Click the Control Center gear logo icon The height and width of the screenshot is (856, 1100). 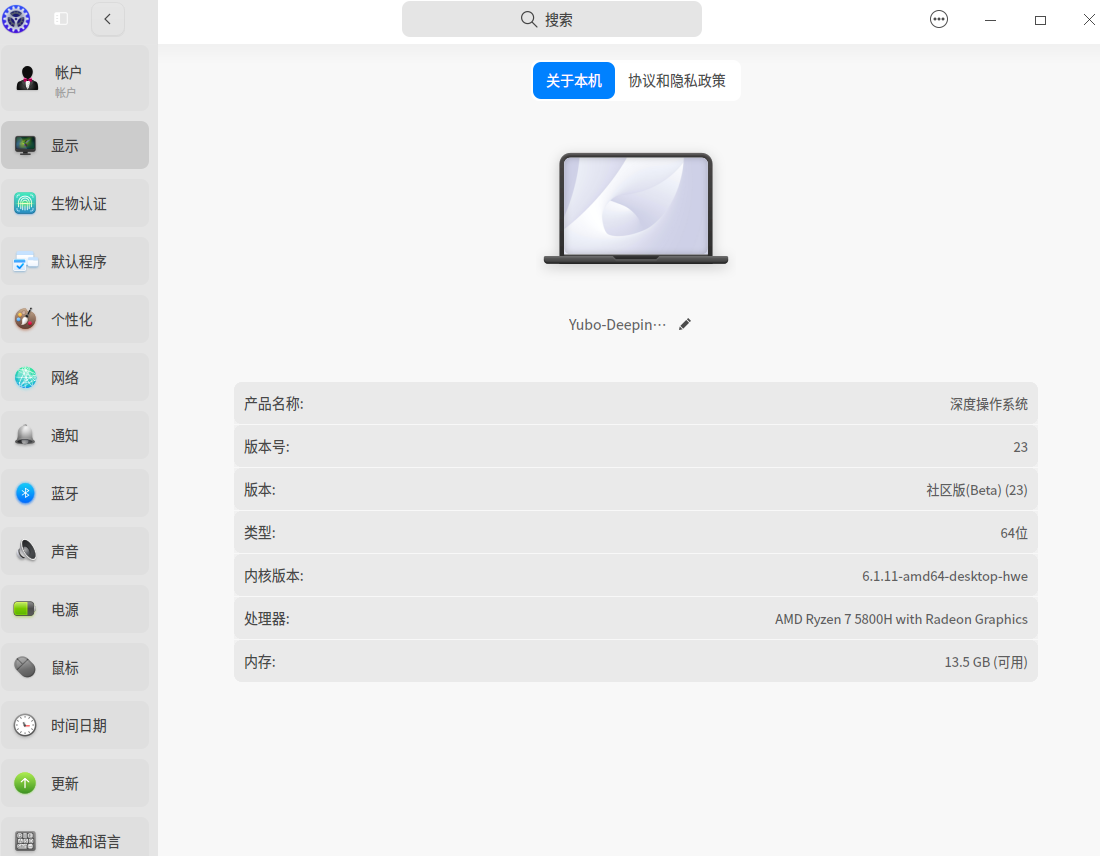[15, 18]
